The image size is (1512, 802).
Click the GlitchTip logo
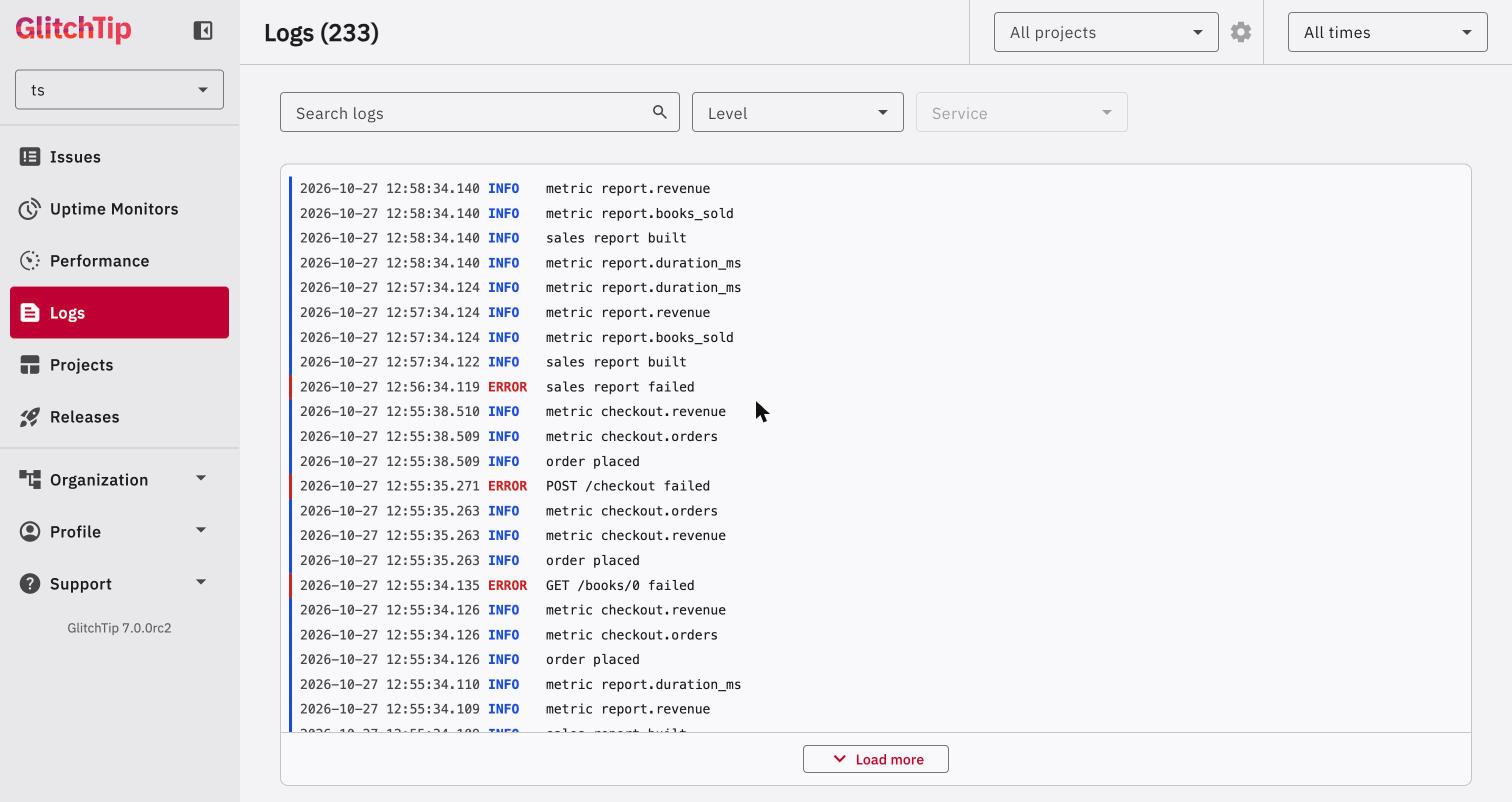[x=73, y=29]
